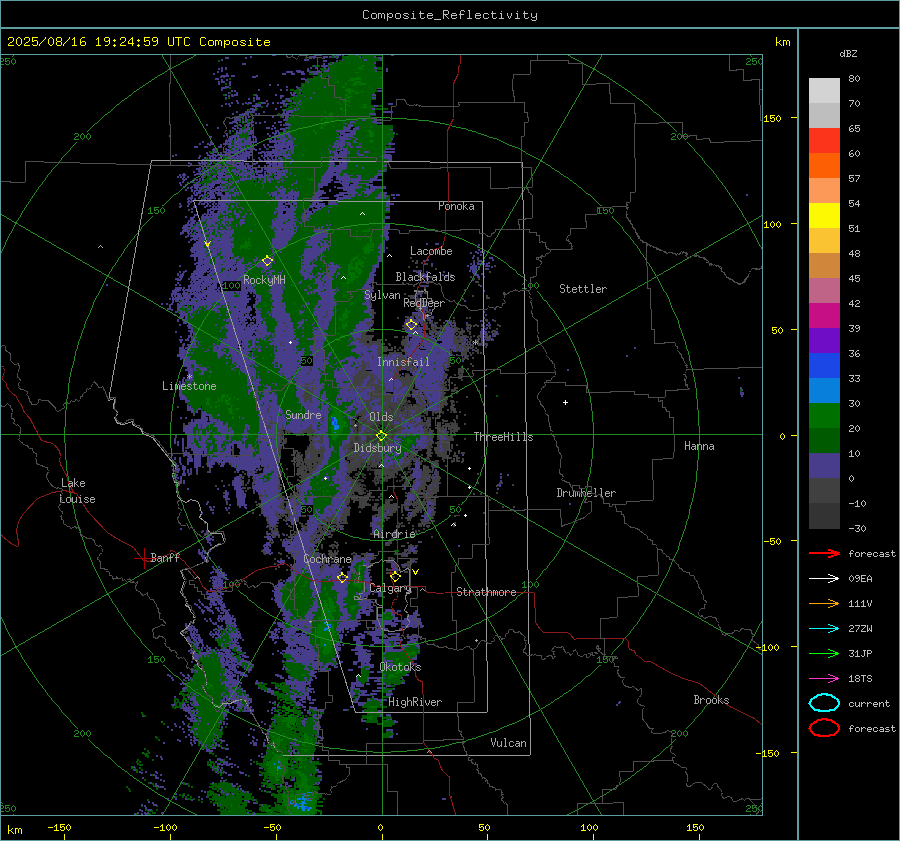Click the ThreeHills city label
The width and height of the screenshot is (900, 841).
point(503,437)
